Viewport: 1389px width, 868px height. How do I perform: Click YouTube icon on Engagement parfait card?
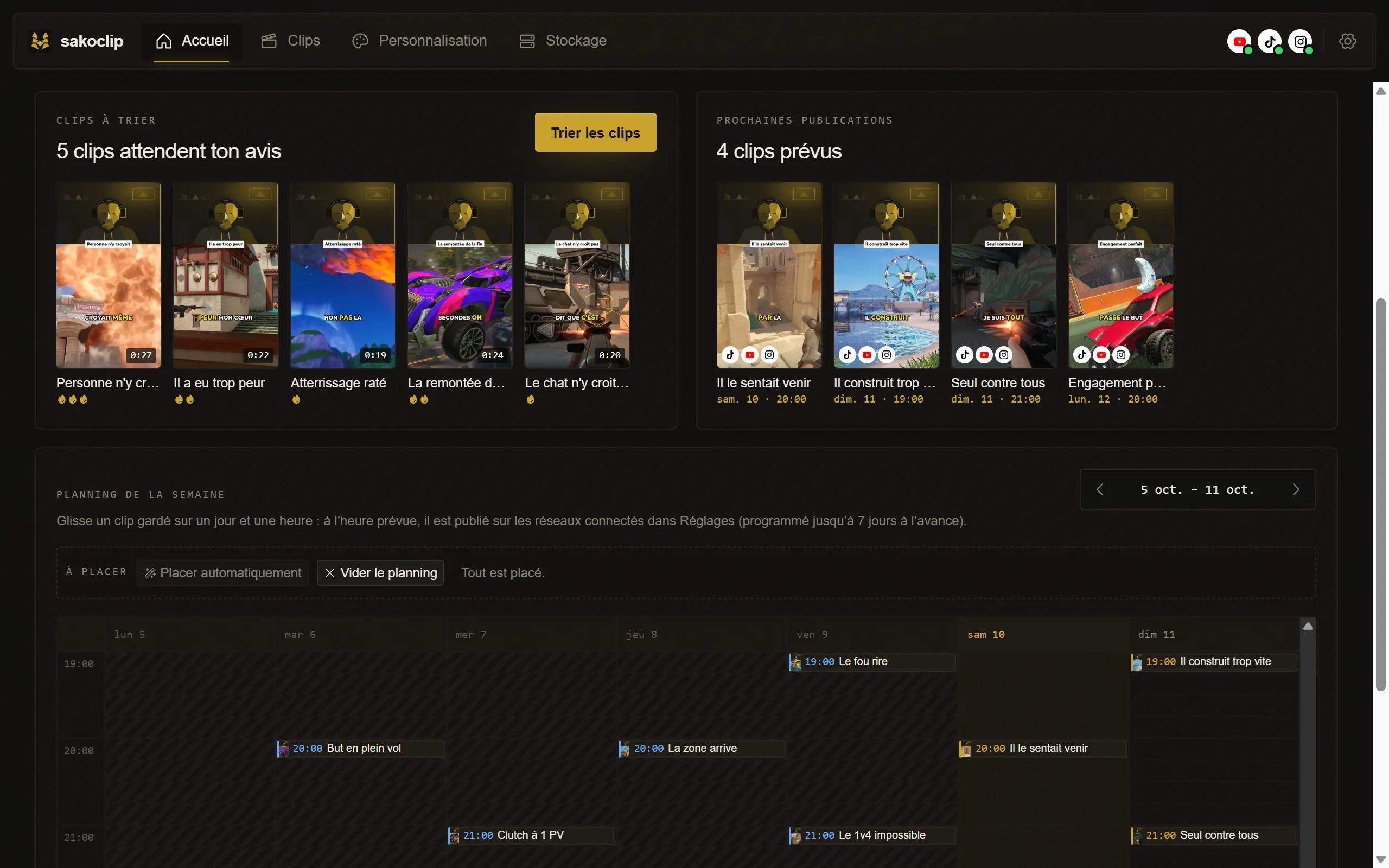(x=1101, y=355)
